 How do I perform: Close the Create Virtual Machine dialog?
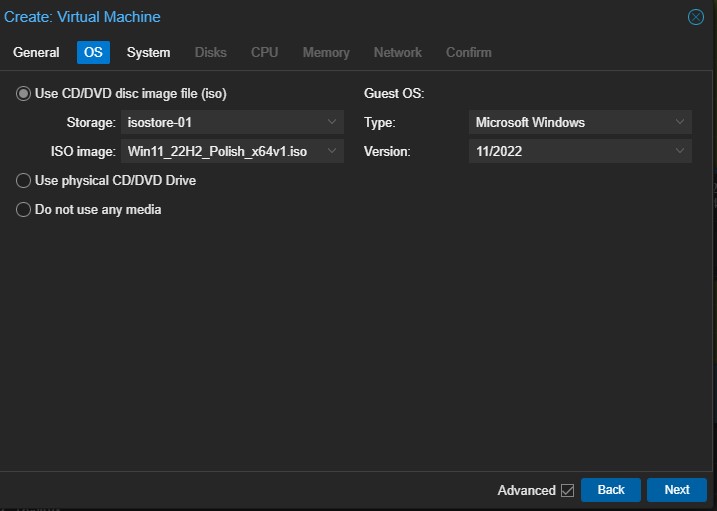696,17
